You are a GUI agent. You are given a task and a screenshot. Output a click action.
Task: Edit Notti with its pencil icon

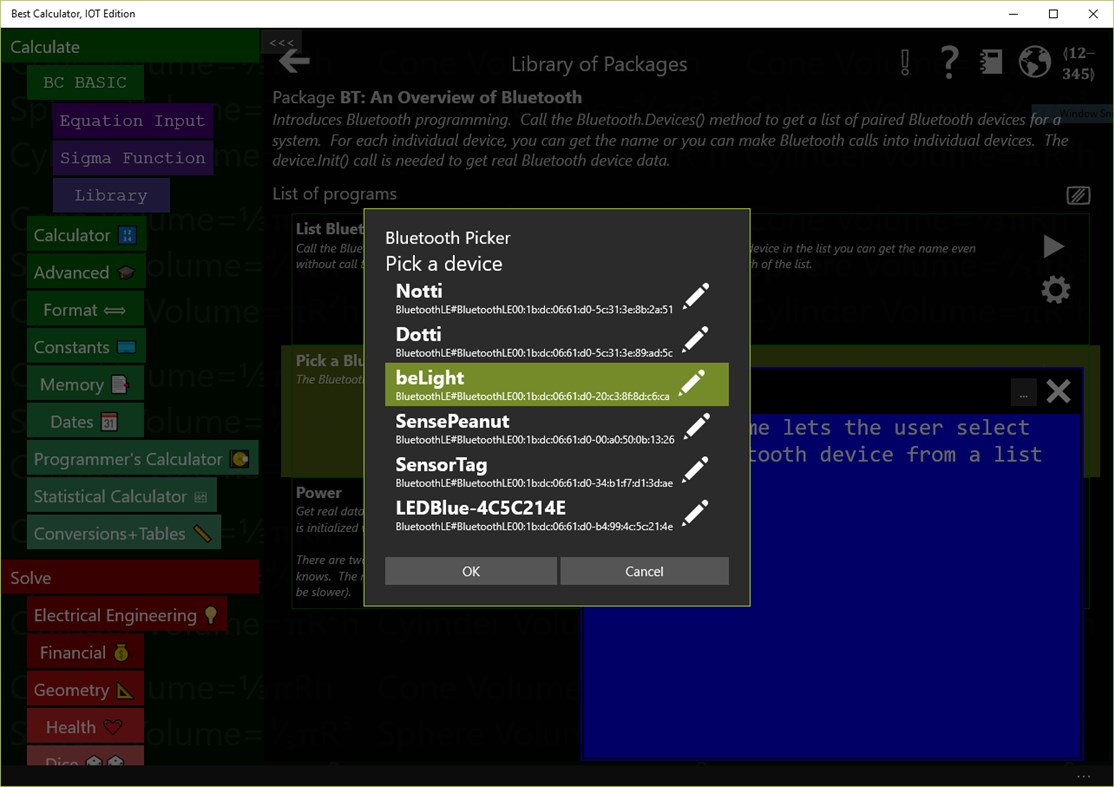pyautogui.click(x=696, y=294)
